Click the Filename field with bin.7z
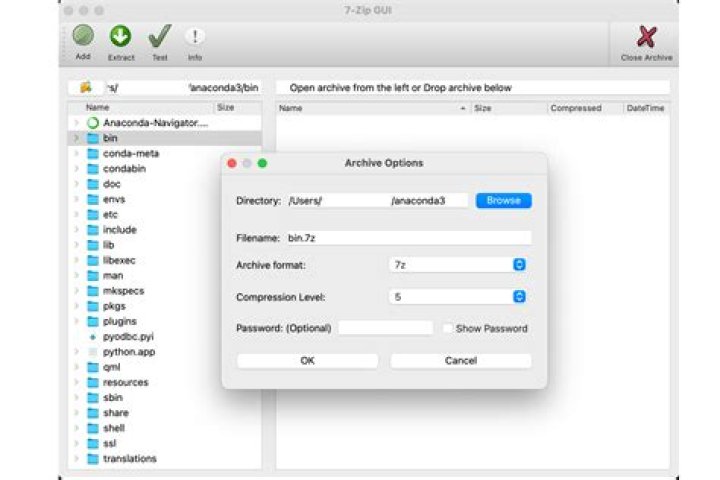Viewport: 720px width, 480px height. point(409,238)
